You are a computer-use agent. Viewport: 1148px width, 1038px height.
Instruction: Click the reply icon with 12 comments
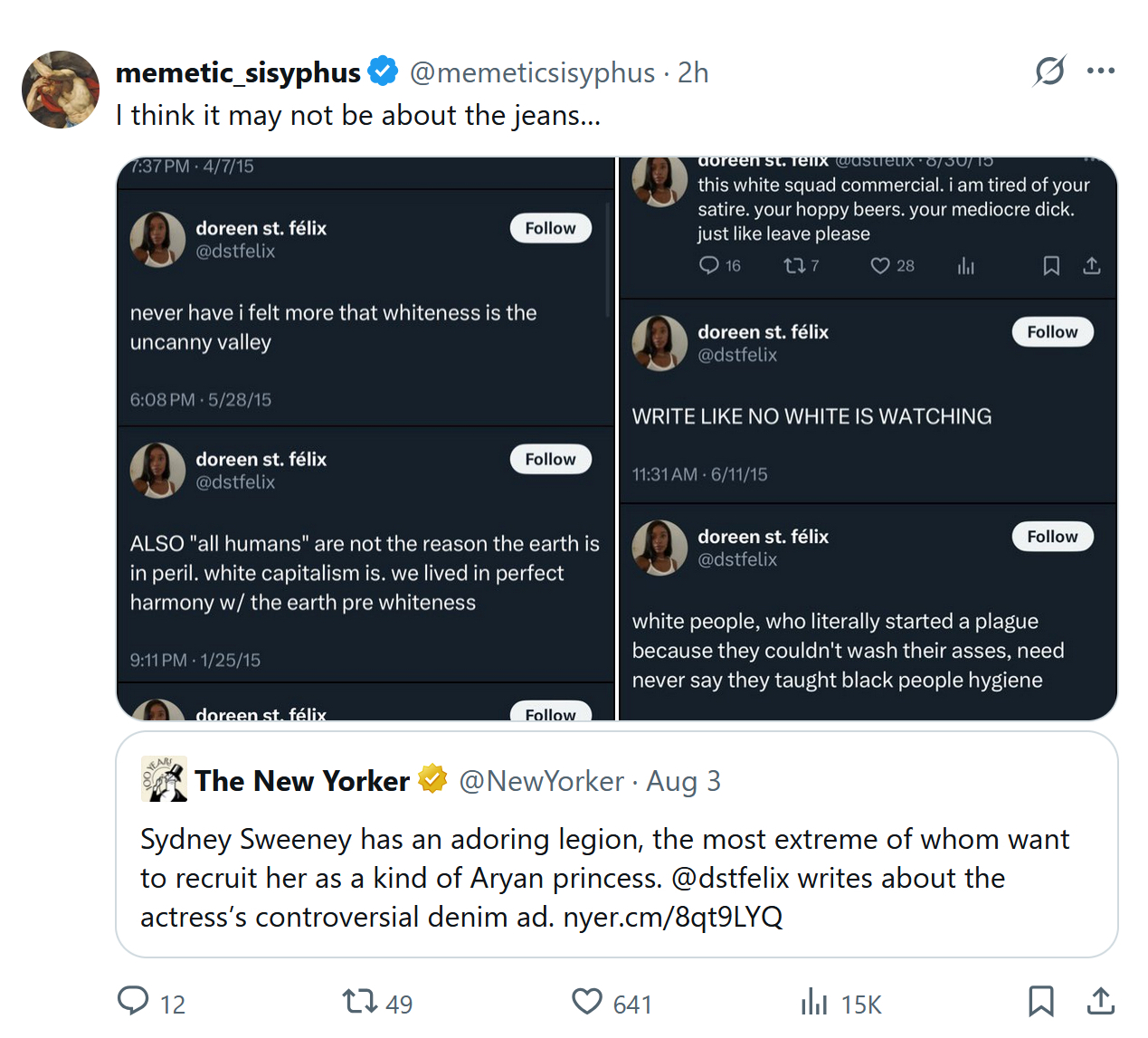134,1001
